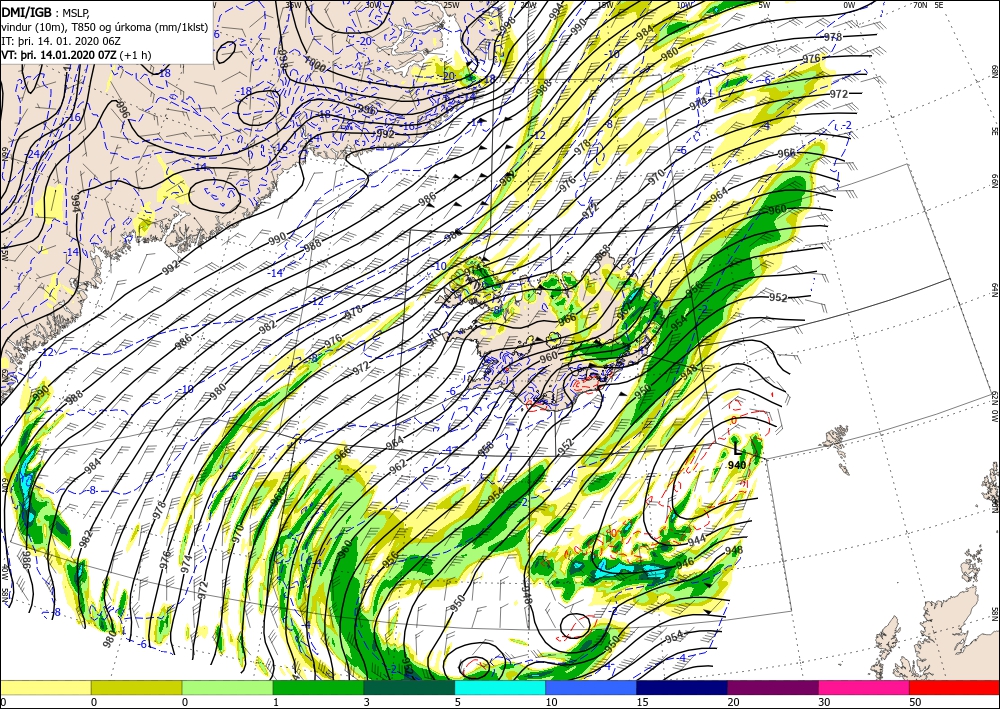1000x709 pixels.
Task: Click the IT: þri. 14. 01. 2020 06Z line
Action: 62,40
